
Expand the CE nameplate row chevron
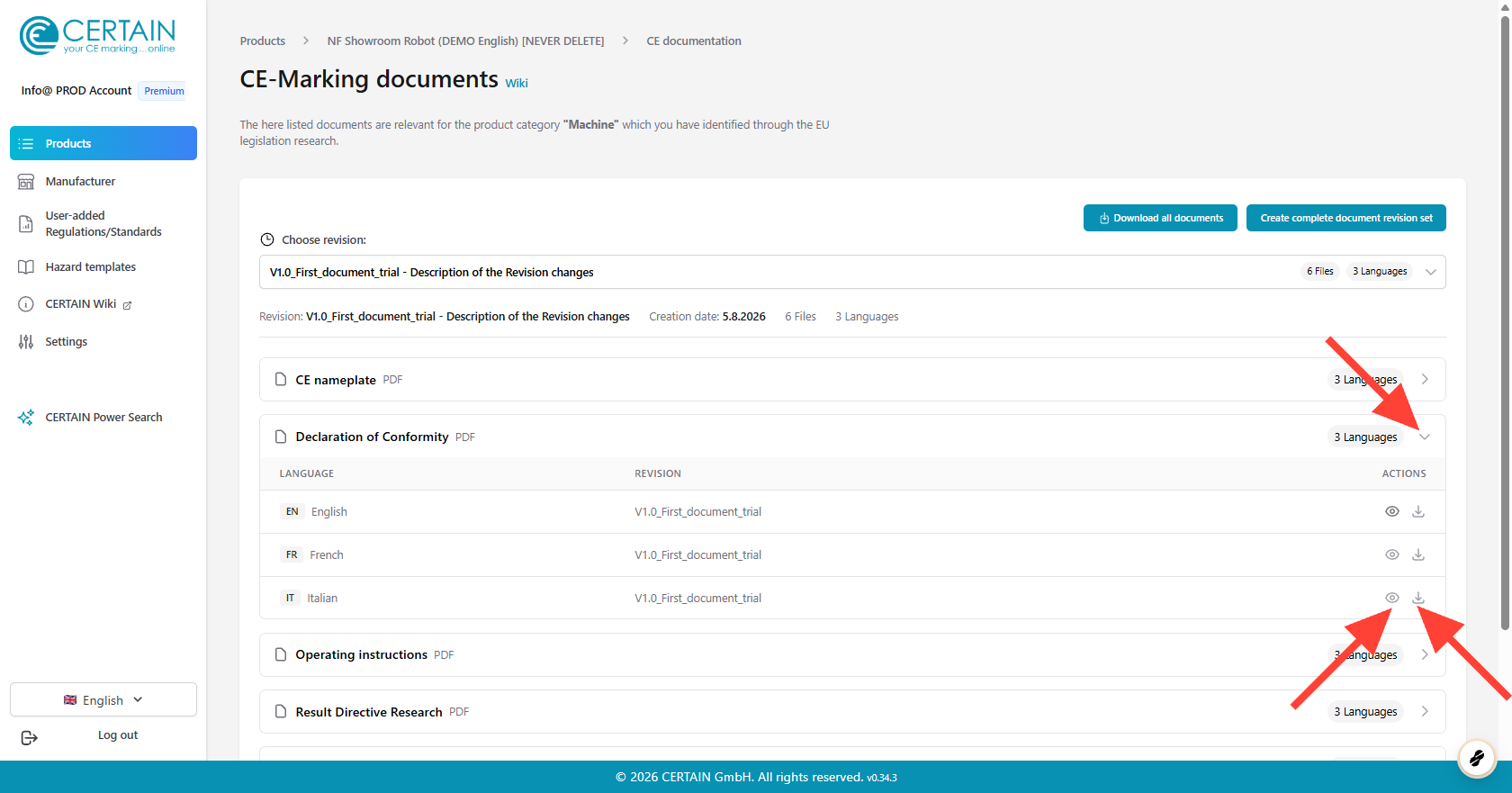(x=1425, y=379)
